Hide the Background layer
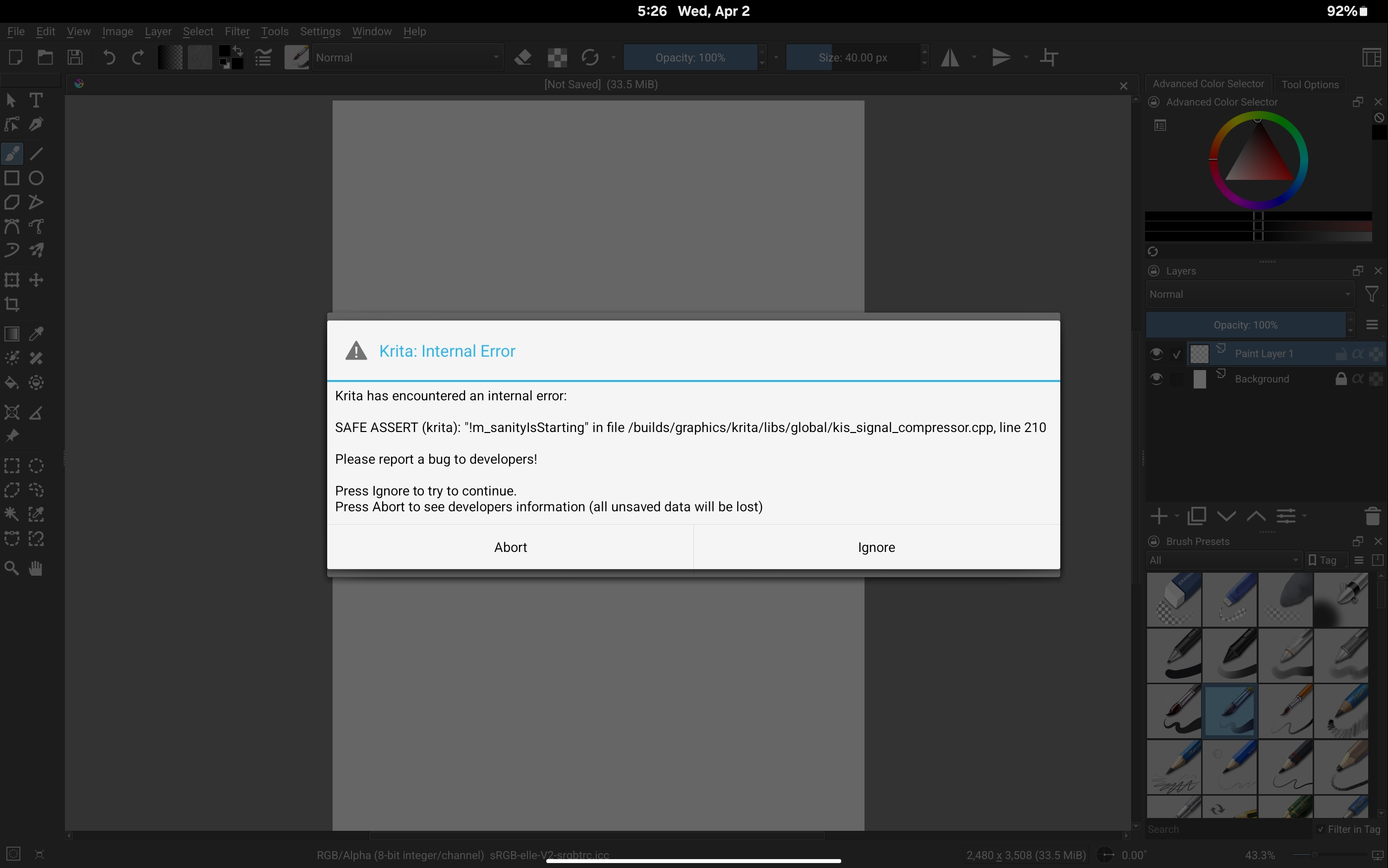 (x=1157, y=379)
